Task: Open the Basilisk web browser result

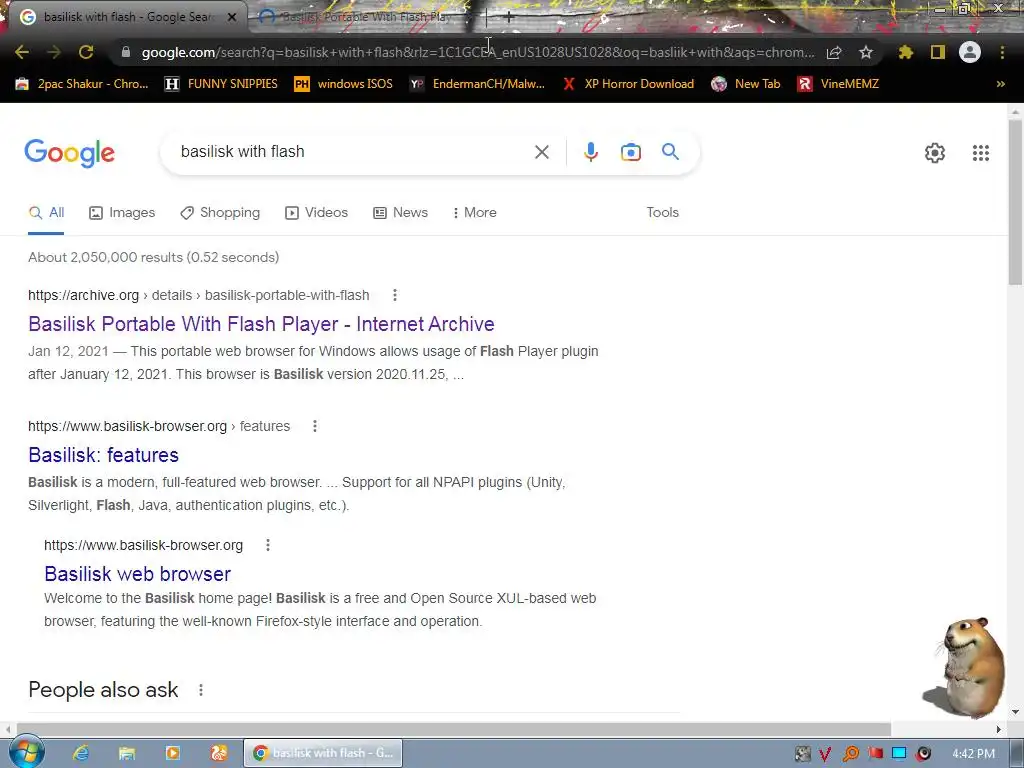Action: (137, 574)
